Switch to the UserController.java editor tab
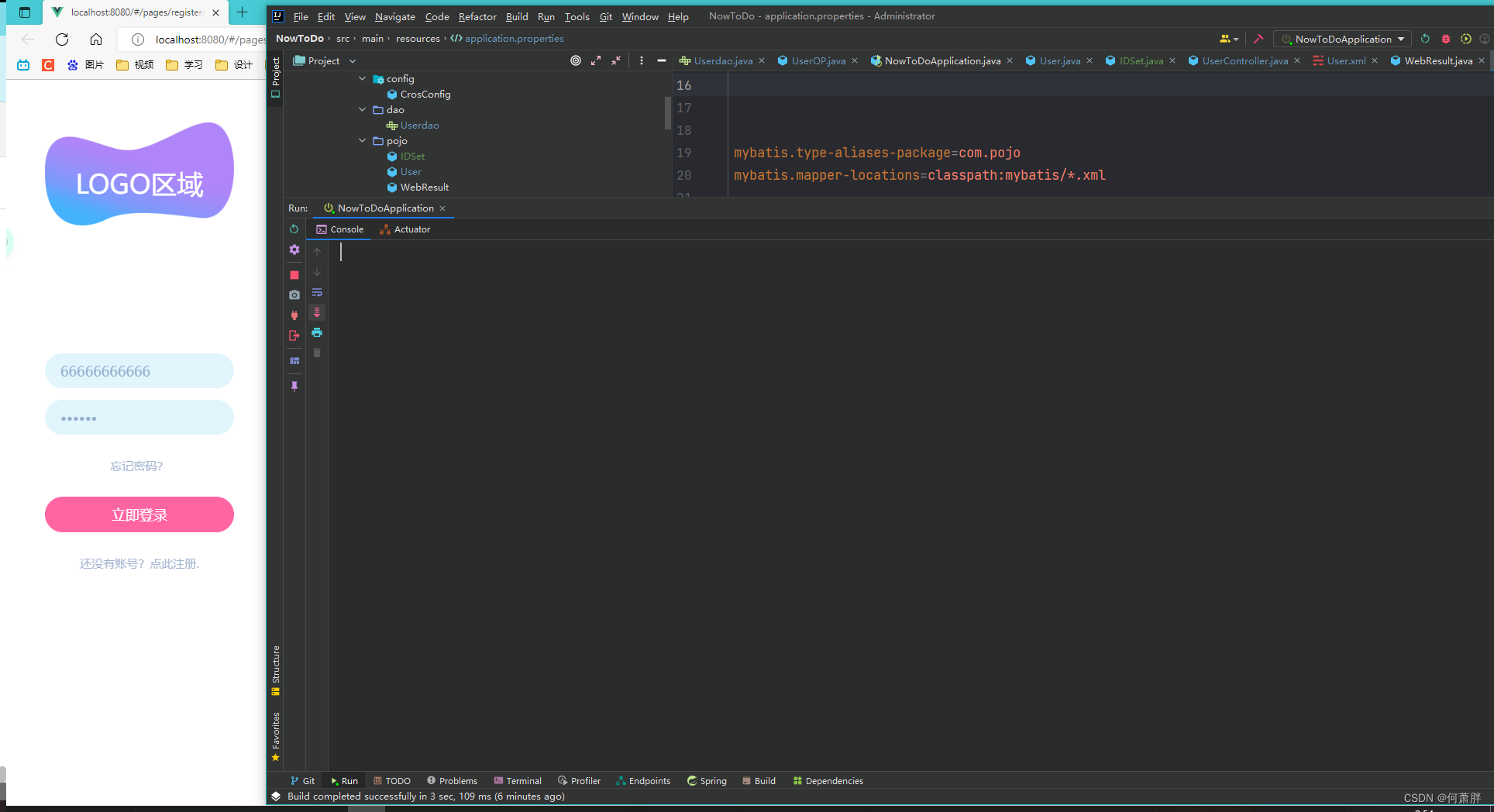The image size is (1494, 812). (x=1244, y=60)
